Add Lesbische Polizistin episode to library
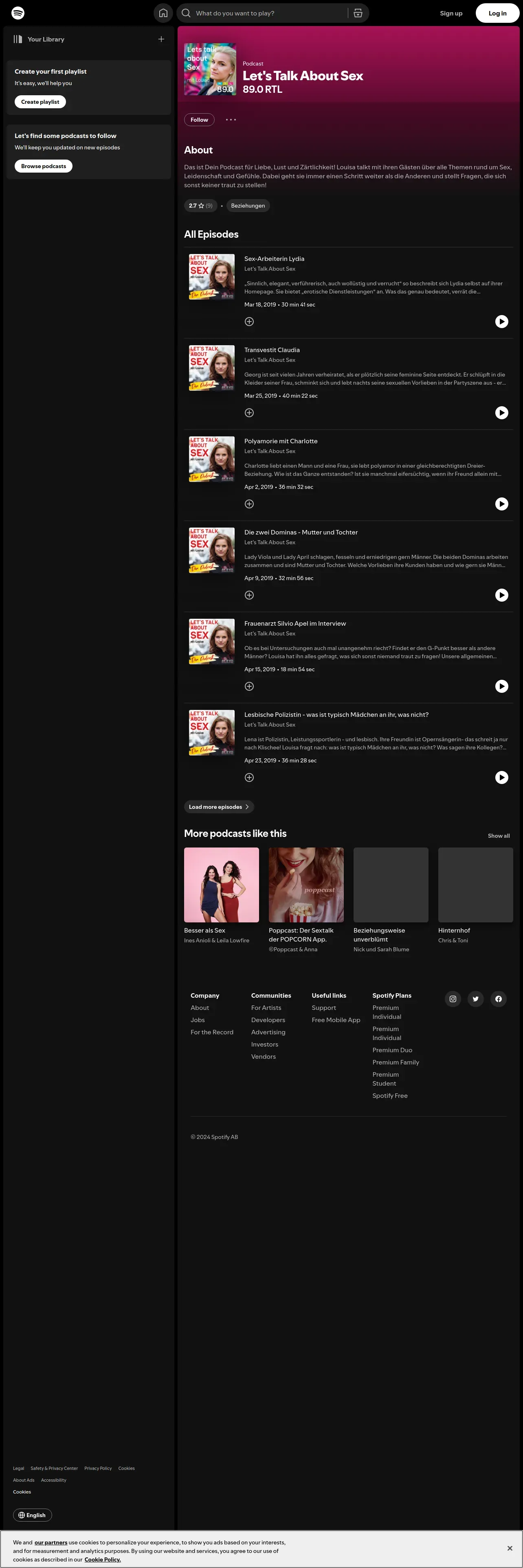 click(x=249, y=777)
